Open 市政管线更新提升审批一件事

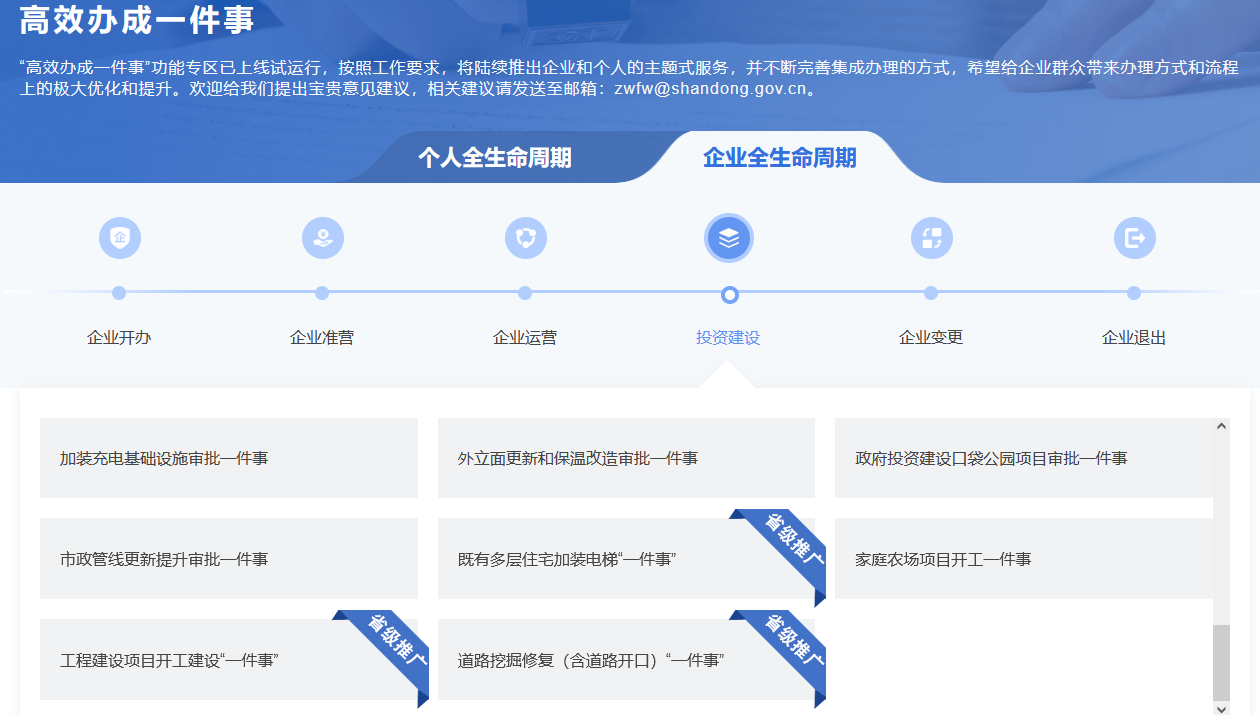coord(228,558)
